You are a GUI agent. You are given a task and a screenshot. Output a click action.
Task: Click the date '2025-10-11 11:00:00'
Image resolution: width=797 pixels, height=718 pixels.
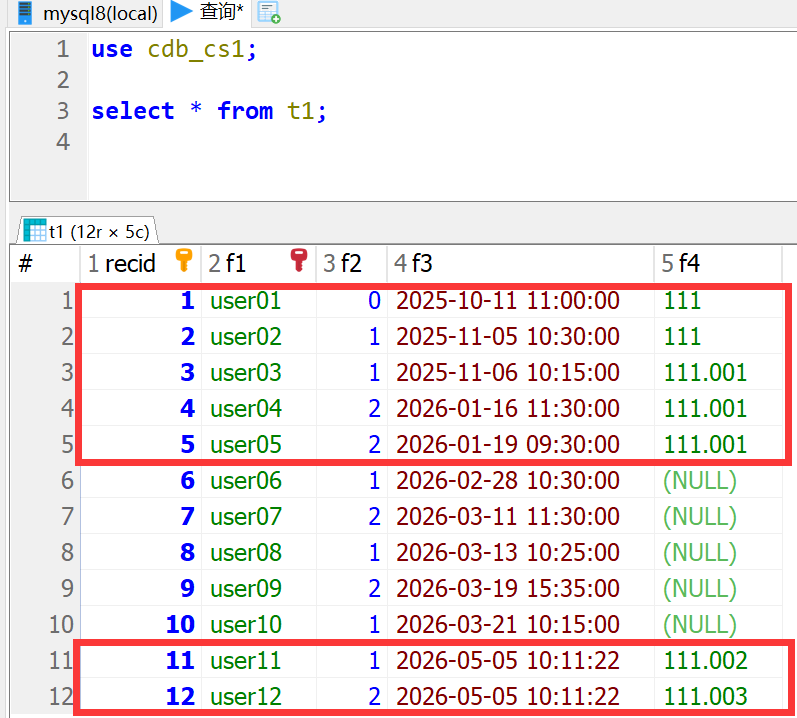click(508, 300)
